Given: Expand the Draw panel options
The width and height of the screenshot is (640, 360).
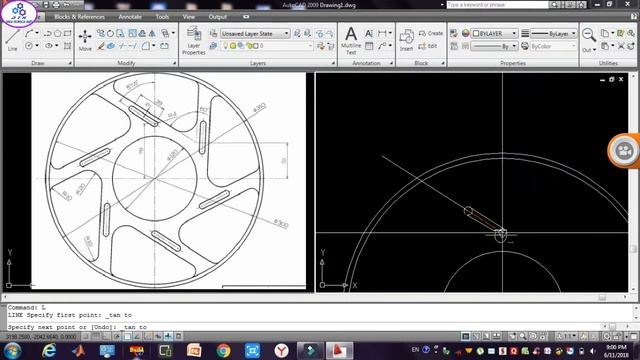Looking at the screenshot, I should pos(70,63).
